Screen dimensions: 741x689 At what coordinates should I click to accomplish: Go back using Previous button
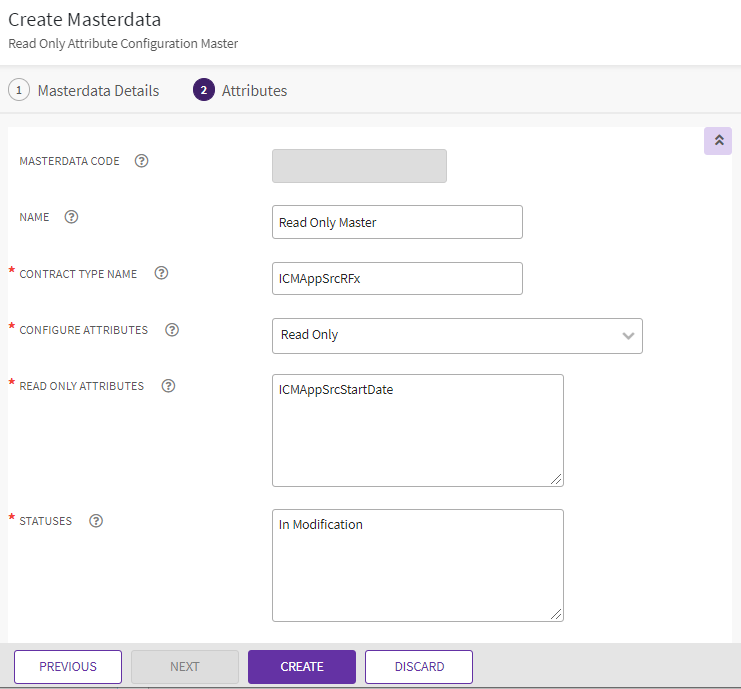click(x=68, y=667)
